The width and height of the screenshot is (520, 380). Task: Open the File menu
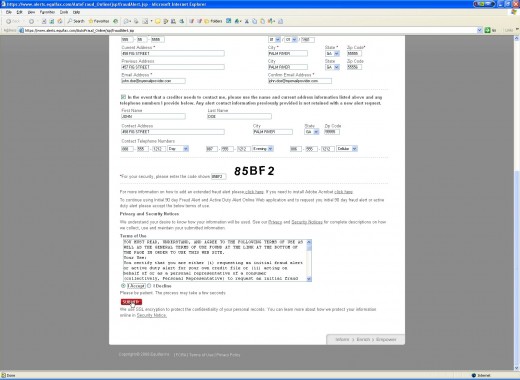coord(9,12)
